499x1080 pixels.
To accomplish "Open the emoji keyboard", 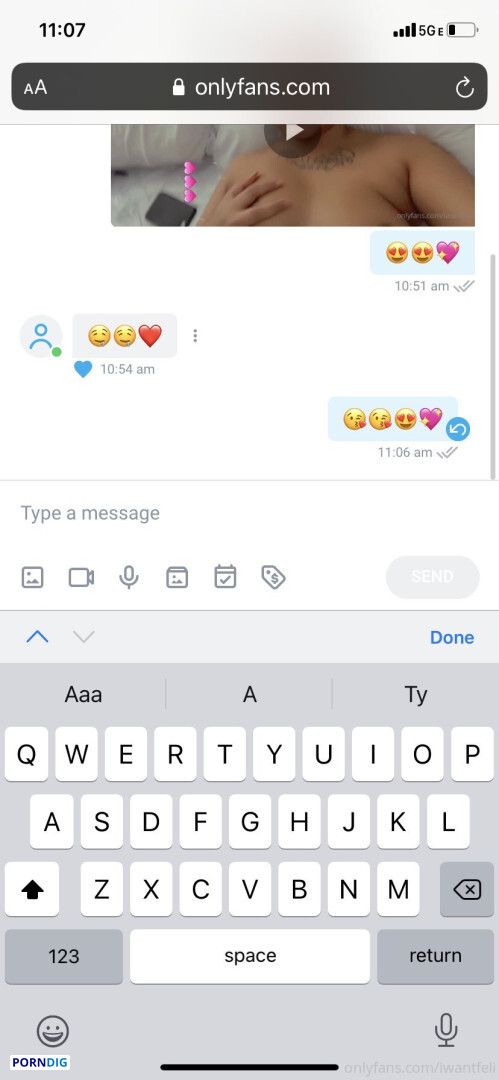I will pos(52,1031).
